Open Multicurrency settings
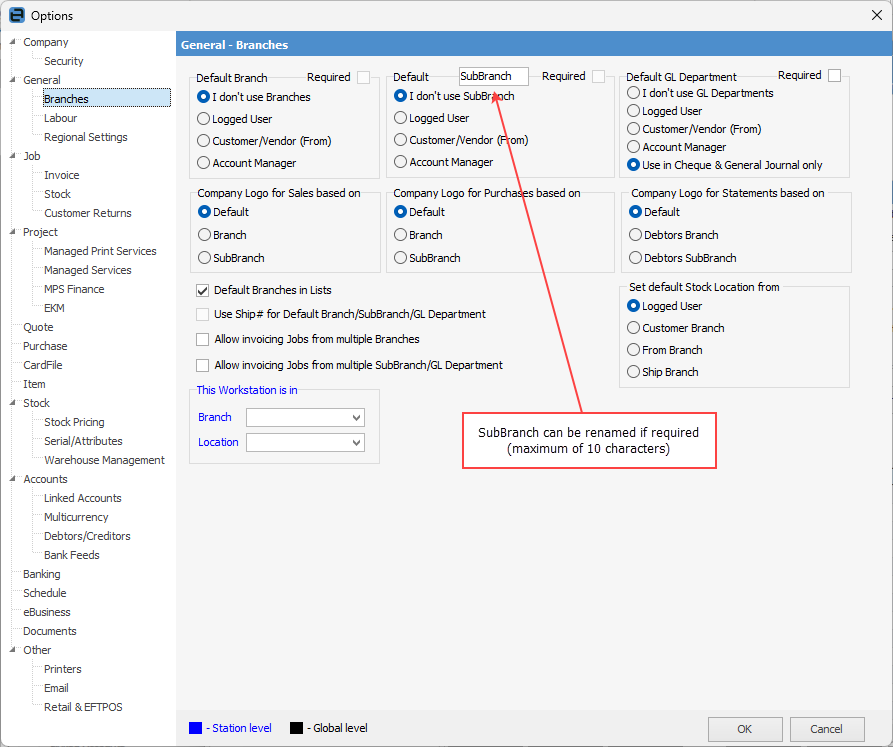The height and width of the screenshot is (747, 893). [x=76, y=517]
